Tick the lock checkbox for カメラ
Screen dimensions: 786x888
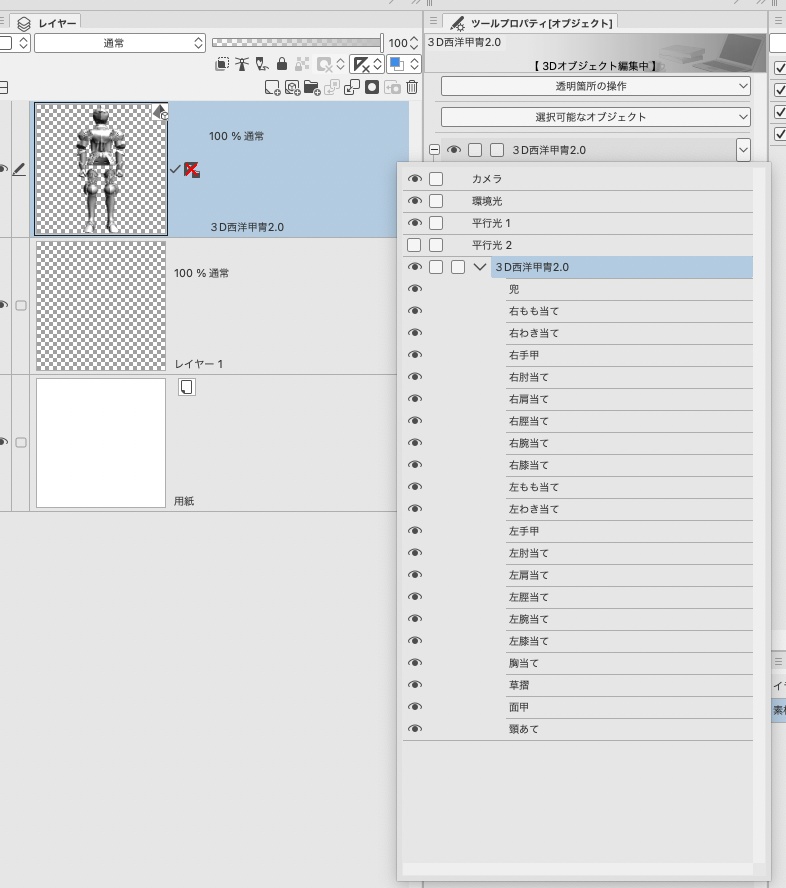pos(436,179)
